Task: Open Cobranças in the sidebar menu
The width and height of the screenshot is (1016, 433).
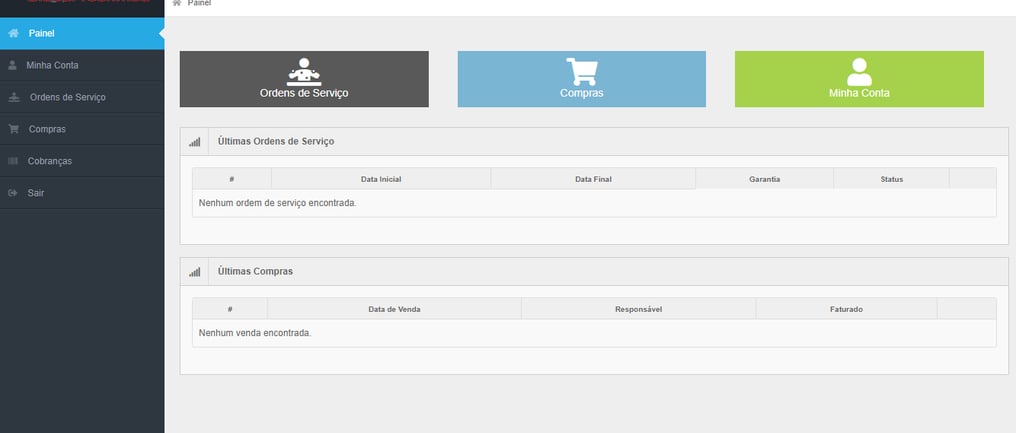Action: click(x=82, y=161)
